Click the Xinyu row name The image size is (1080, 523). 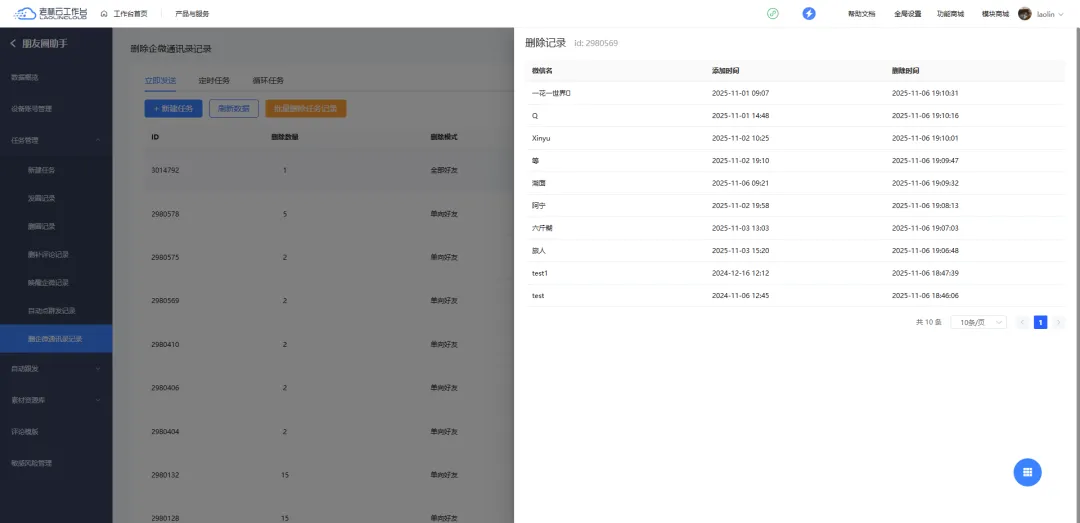tap(541, 138)
